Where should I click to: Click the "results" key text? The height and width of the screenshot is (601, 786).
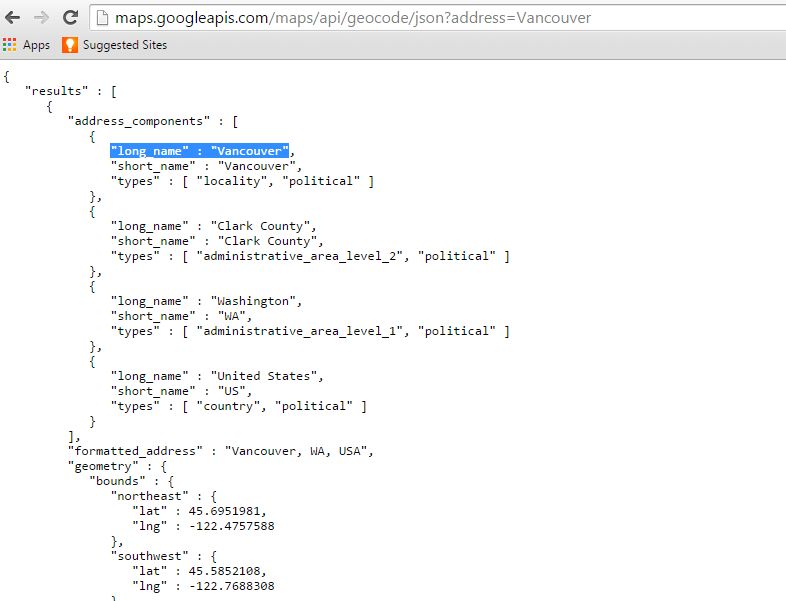point(57,91)
